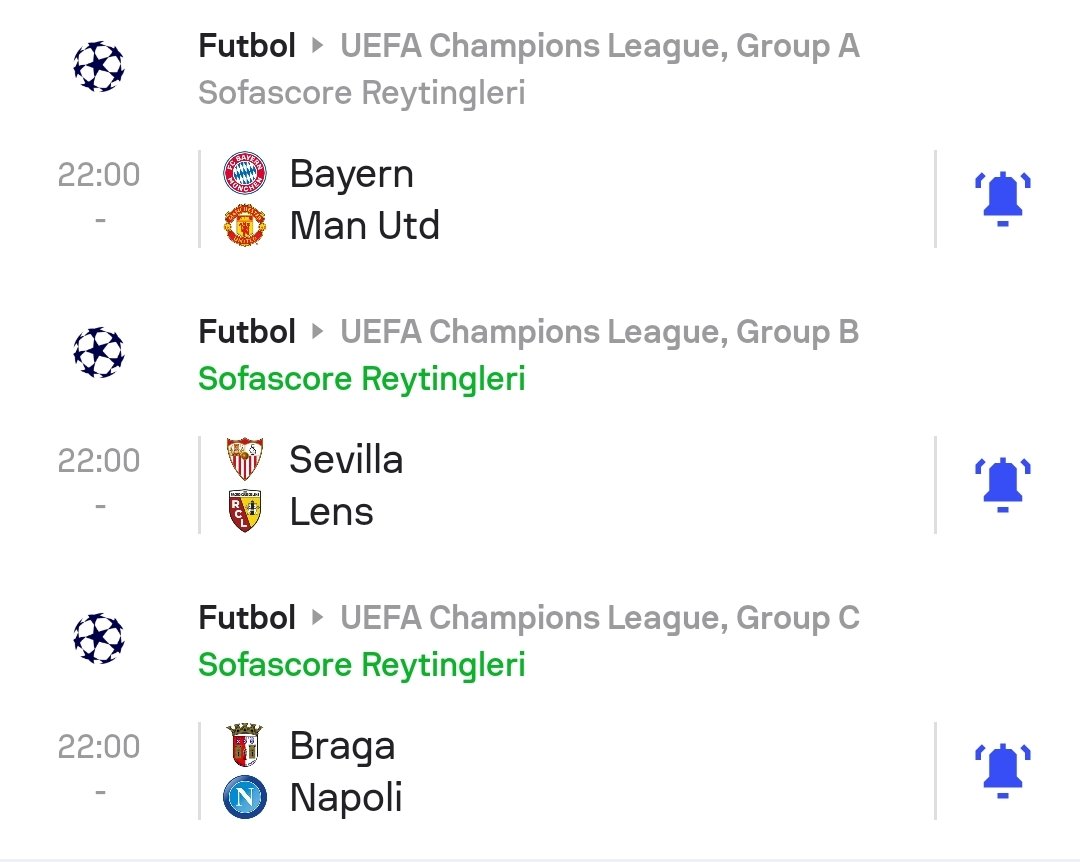Viewport: 1080px width, 862px height.
Task: Open the UEFA Champions League, Group A page
Action: (x=599, y=46)
